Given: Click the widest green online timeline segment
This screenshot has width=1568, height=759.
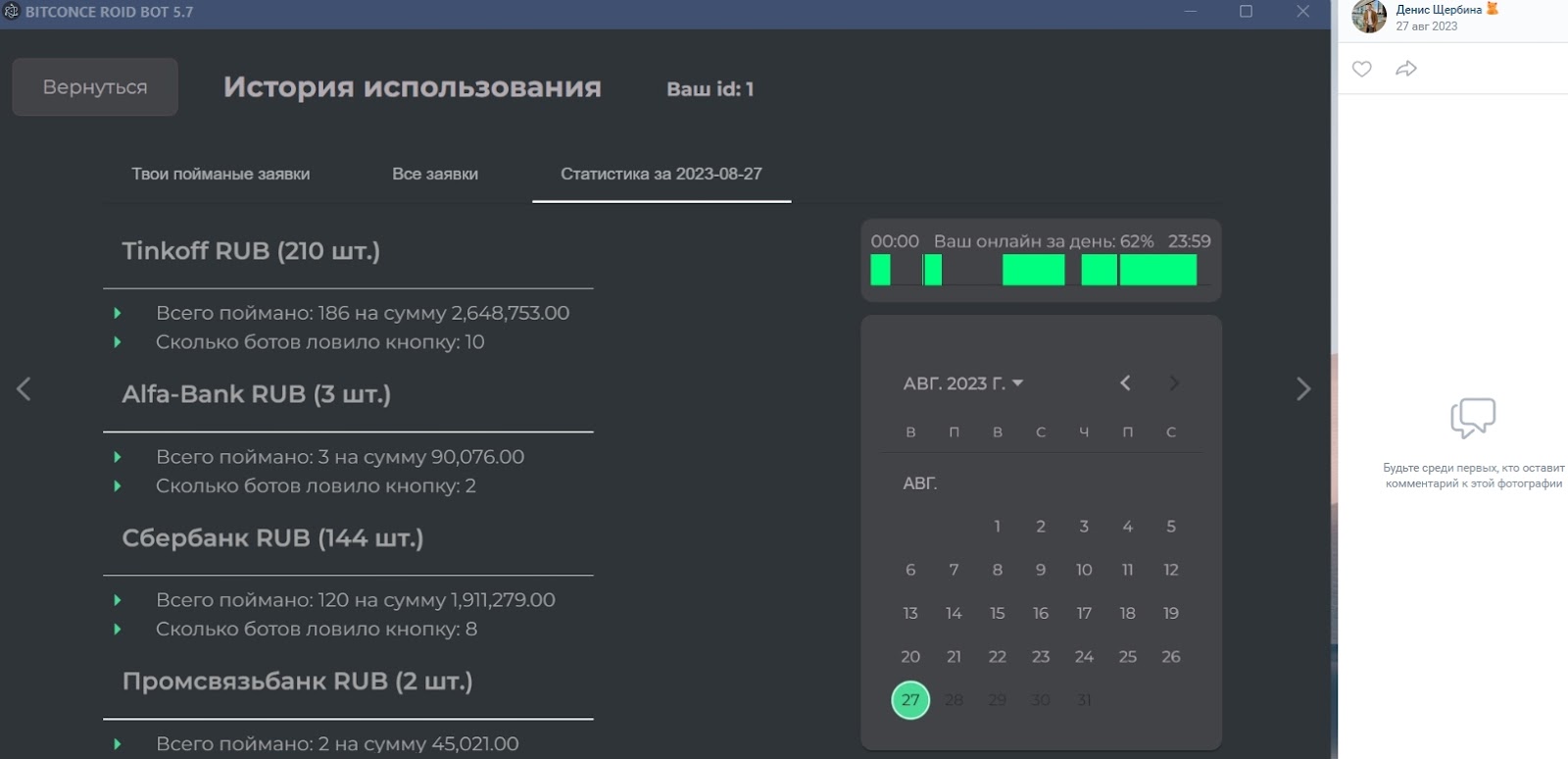Looking at the screenshot, I should (1158, 270).
